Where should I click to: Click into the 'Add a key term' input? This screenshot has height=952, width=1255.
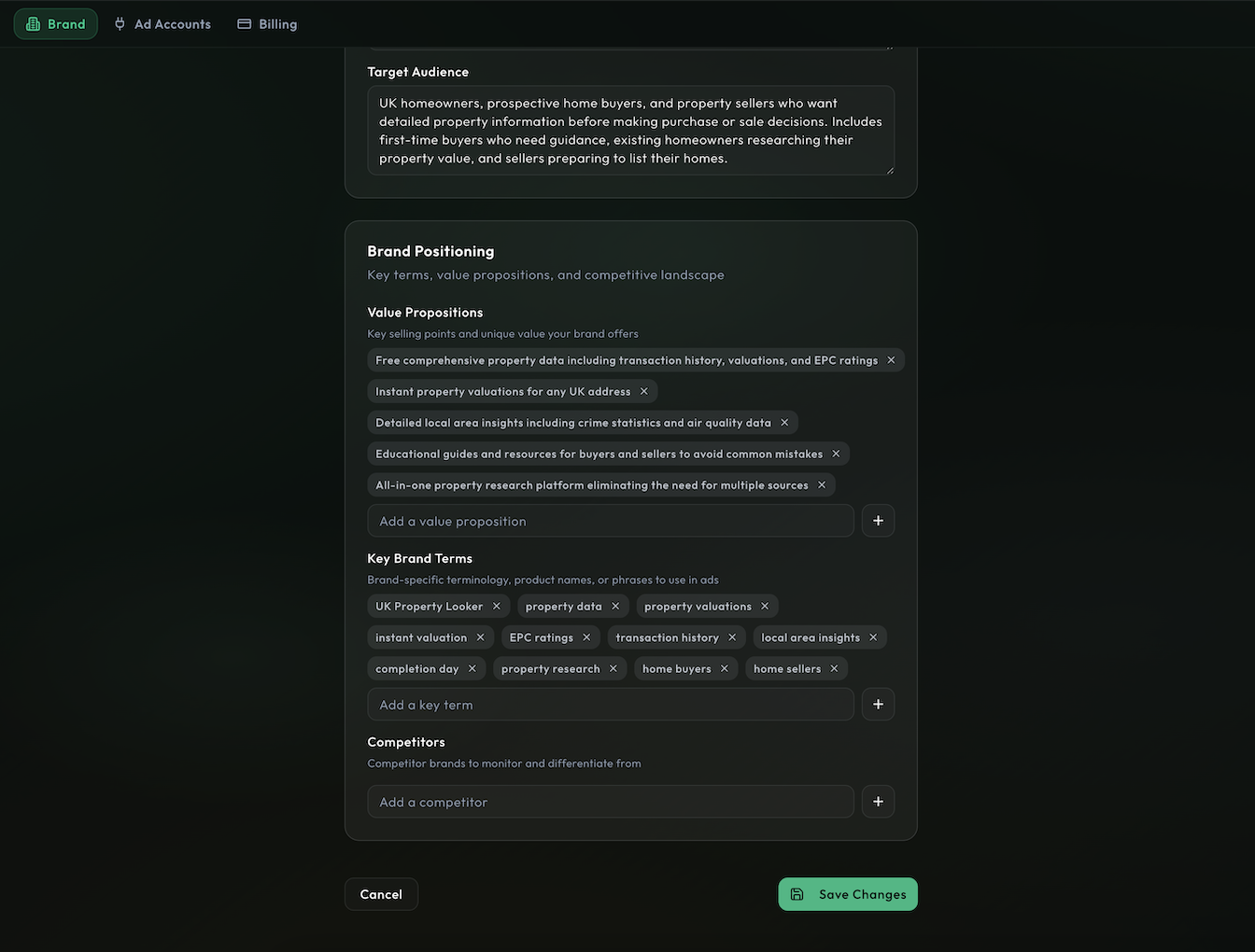click(611, 705)
